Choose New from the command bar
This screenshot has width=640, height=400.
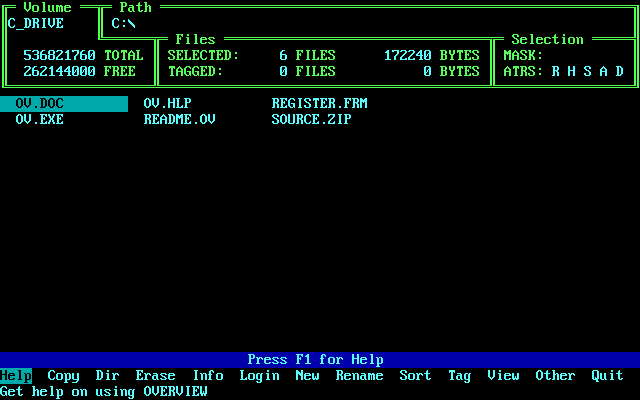[x=308, y=376]
